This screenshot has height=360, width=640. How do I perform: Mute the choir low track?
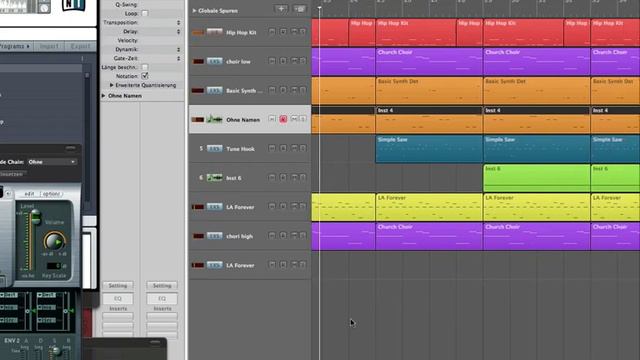coord(294,61)
